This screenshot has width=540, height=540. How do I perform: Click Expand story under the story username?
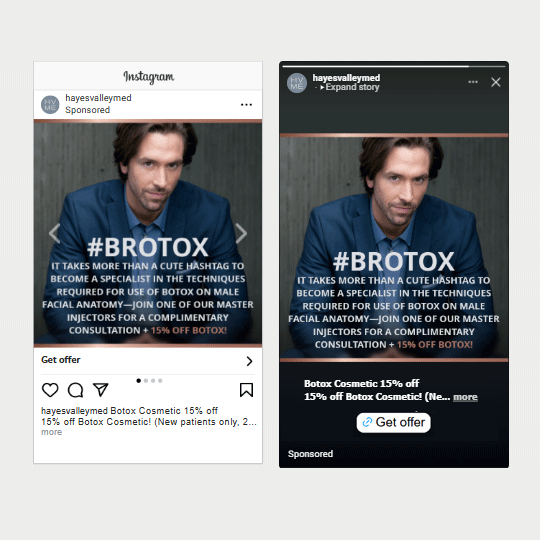click(349, 87)
